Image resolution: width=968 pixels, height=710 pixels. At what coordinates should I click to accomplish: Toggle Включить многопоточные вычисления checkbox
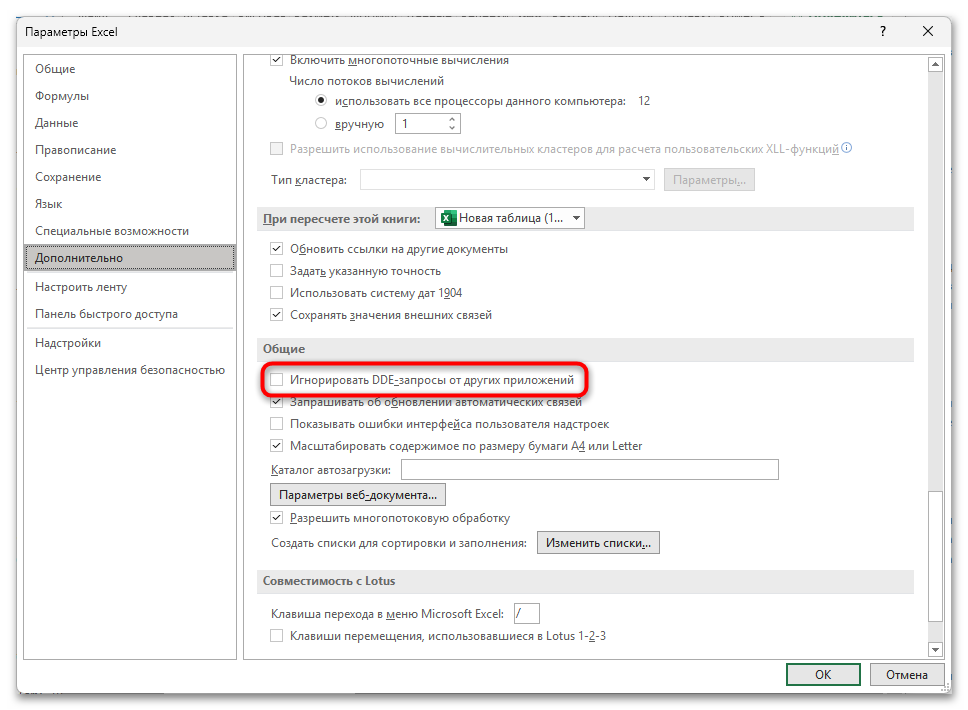coord(277,60)
